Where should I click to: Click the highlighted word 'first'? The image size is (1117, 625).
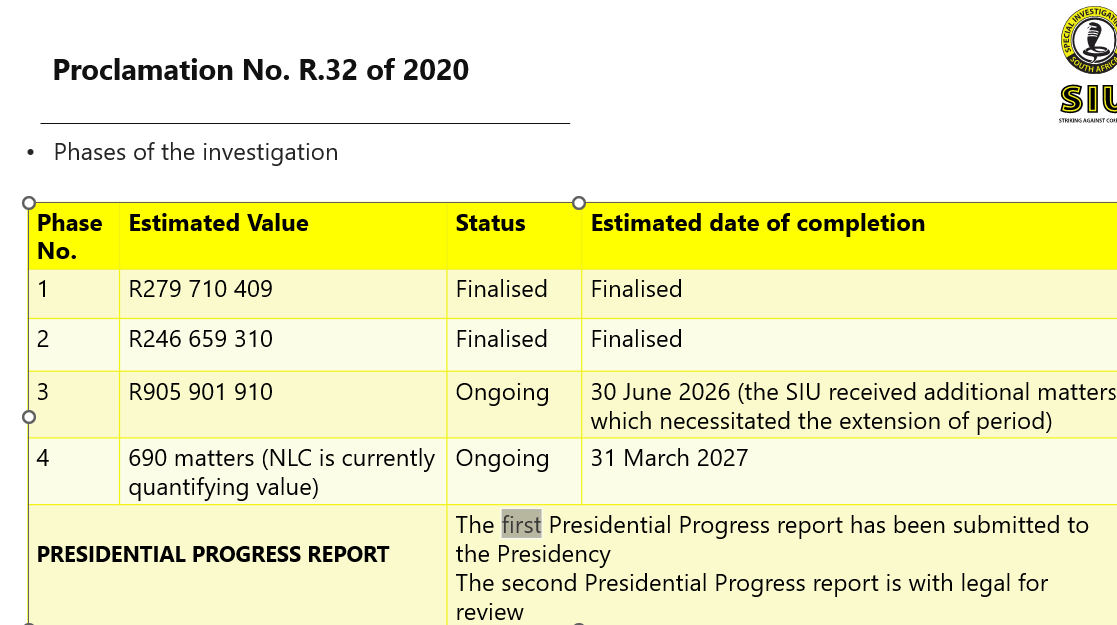coord(521,525)
